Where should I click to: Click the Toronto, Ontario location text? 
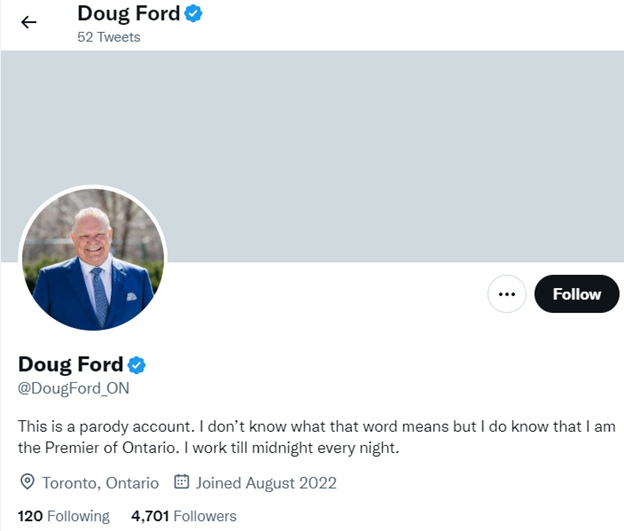coord(101,483)
